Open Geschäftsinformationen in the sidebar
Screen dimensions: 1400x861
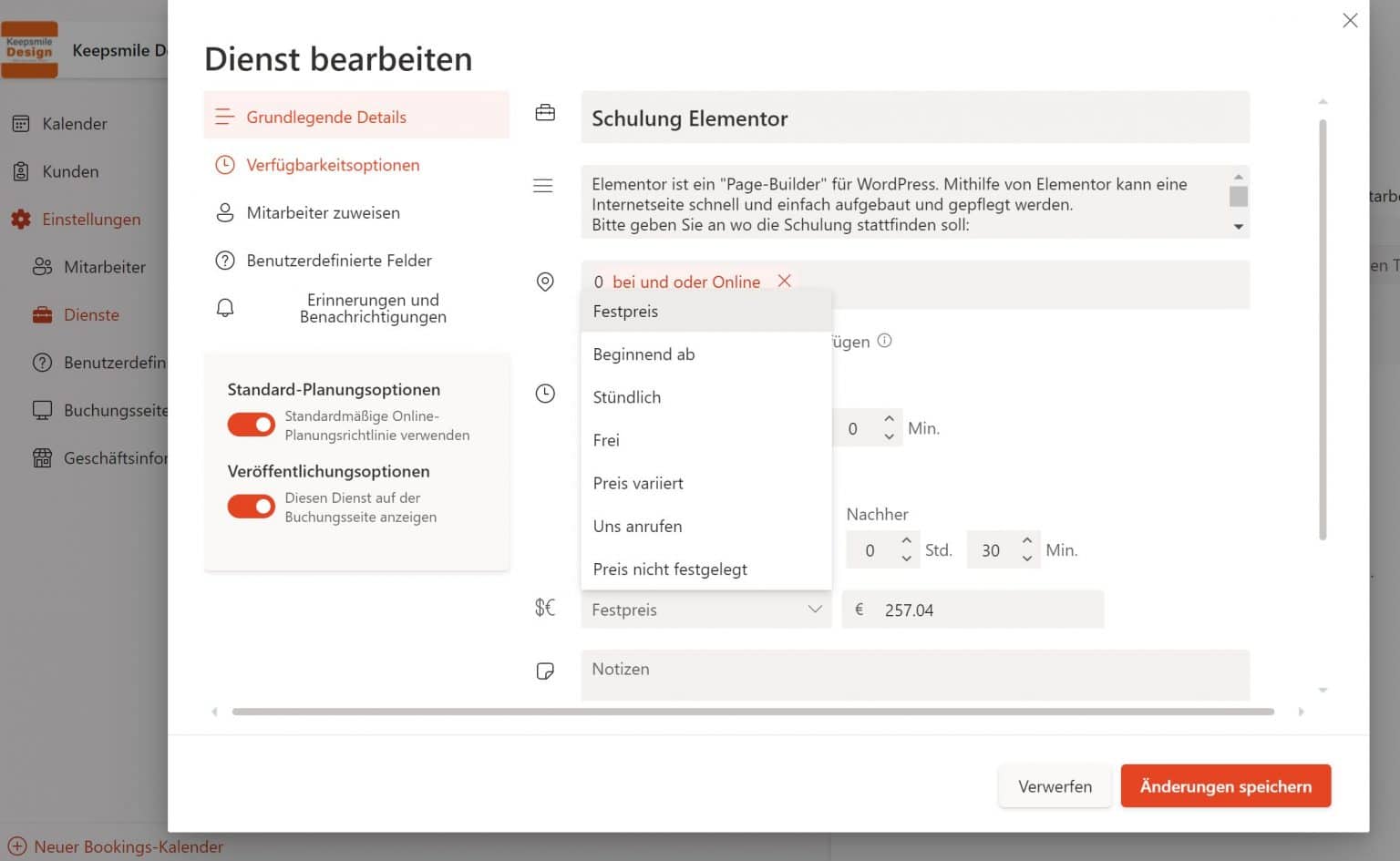[x=98, y=458]
